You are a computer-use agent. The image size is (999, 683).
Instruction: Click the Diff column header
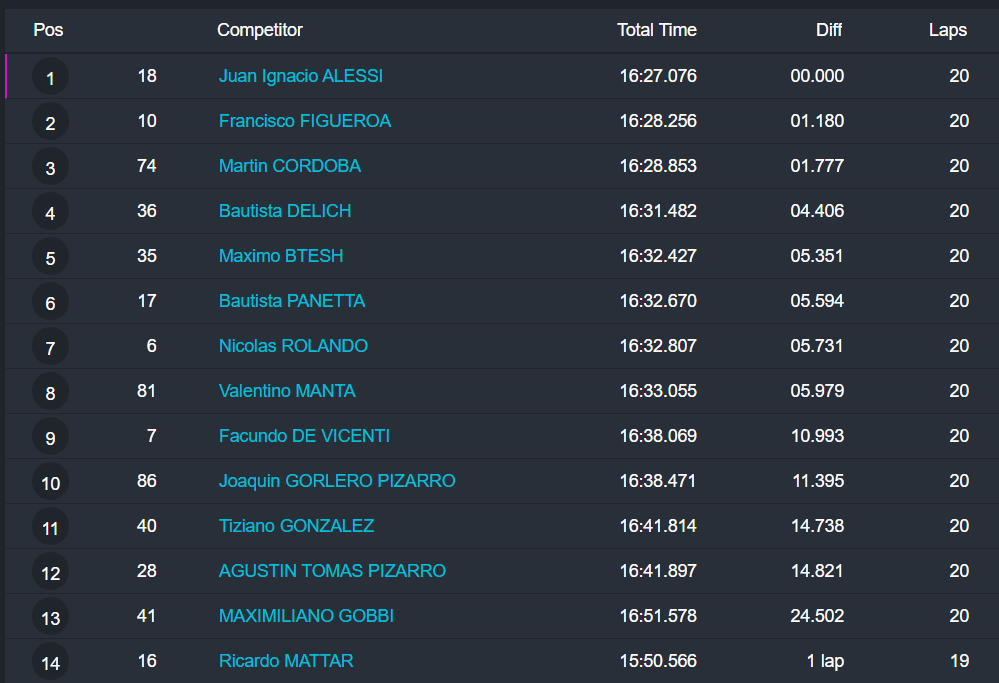pyautogui.click(x=828, y=30)
